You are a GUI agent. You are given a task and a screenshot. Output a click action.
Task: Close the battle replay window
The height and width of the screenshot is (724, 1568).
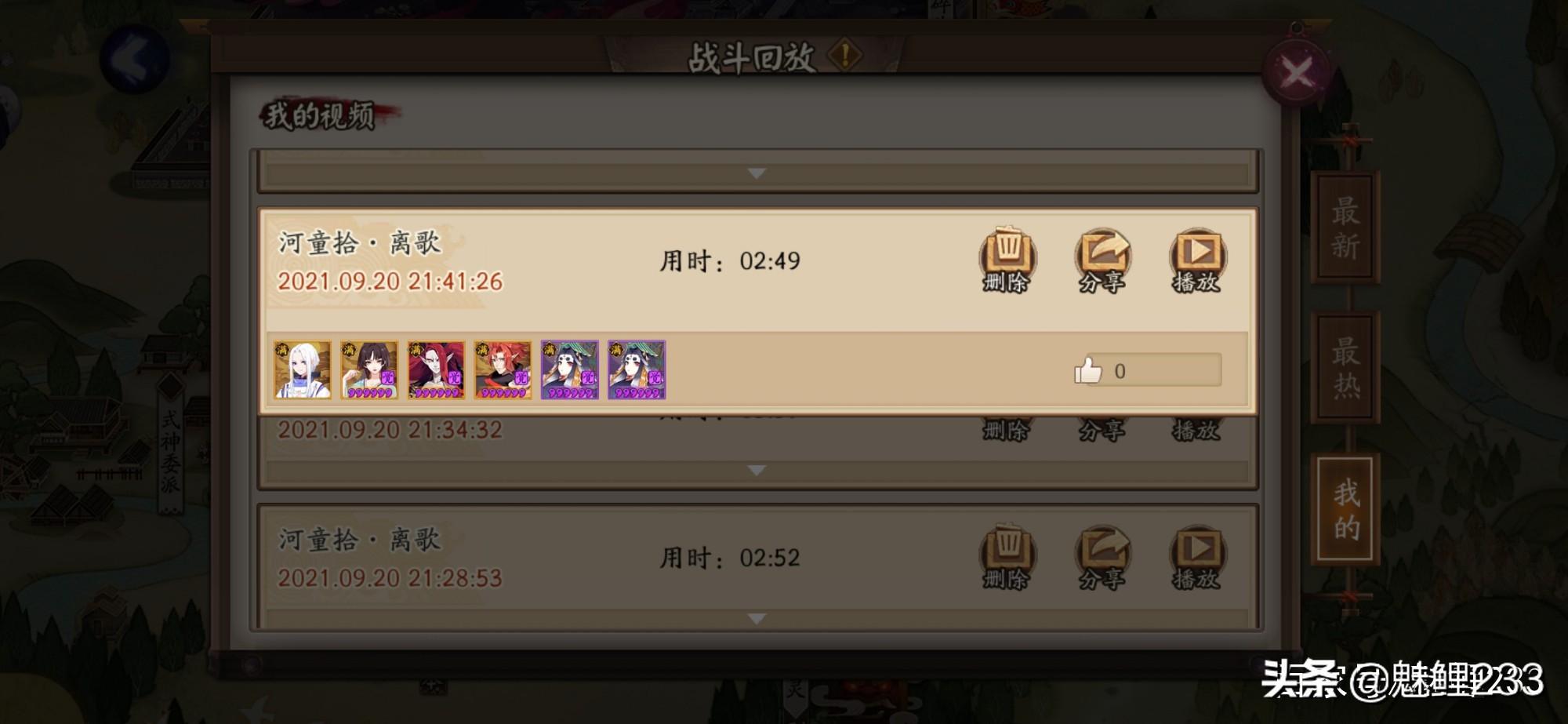pyautogui.click(x=1296, y=74)
